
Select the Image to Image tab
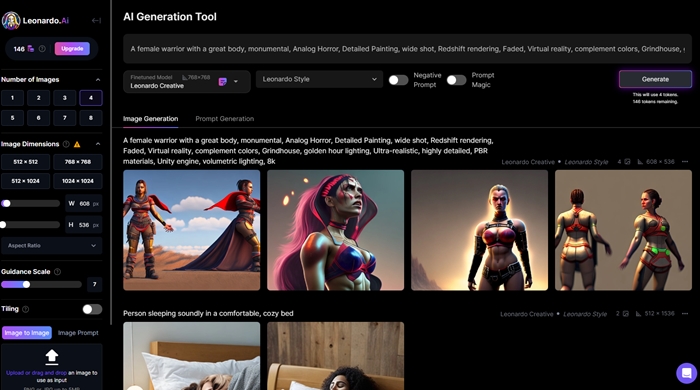(x=27, y=333)
